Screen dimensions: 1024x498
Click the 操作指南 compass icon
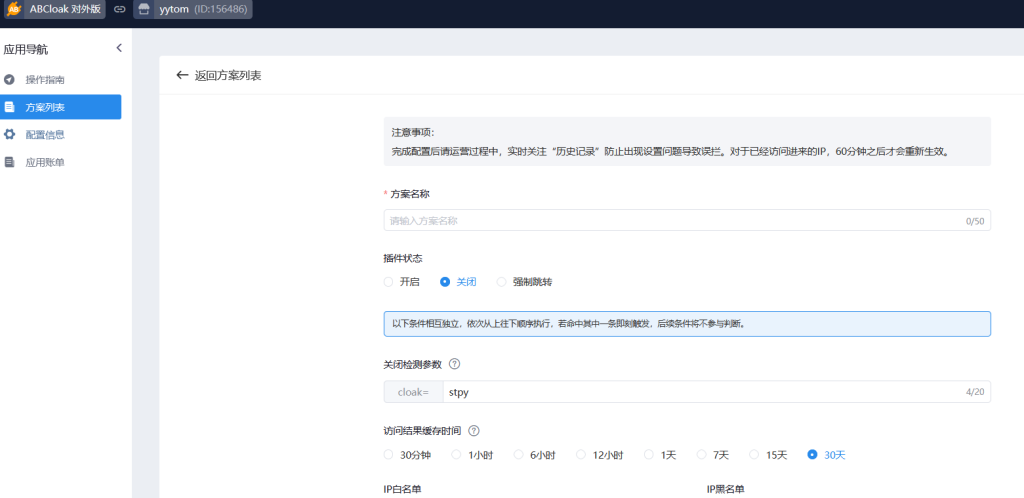(x=9, y=80)
